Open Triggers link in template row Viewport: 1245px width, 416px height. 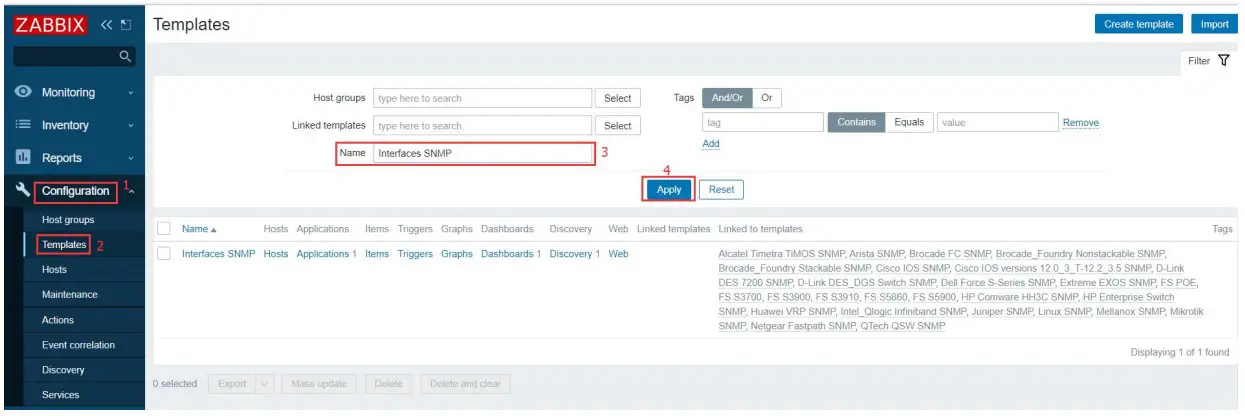415,254
